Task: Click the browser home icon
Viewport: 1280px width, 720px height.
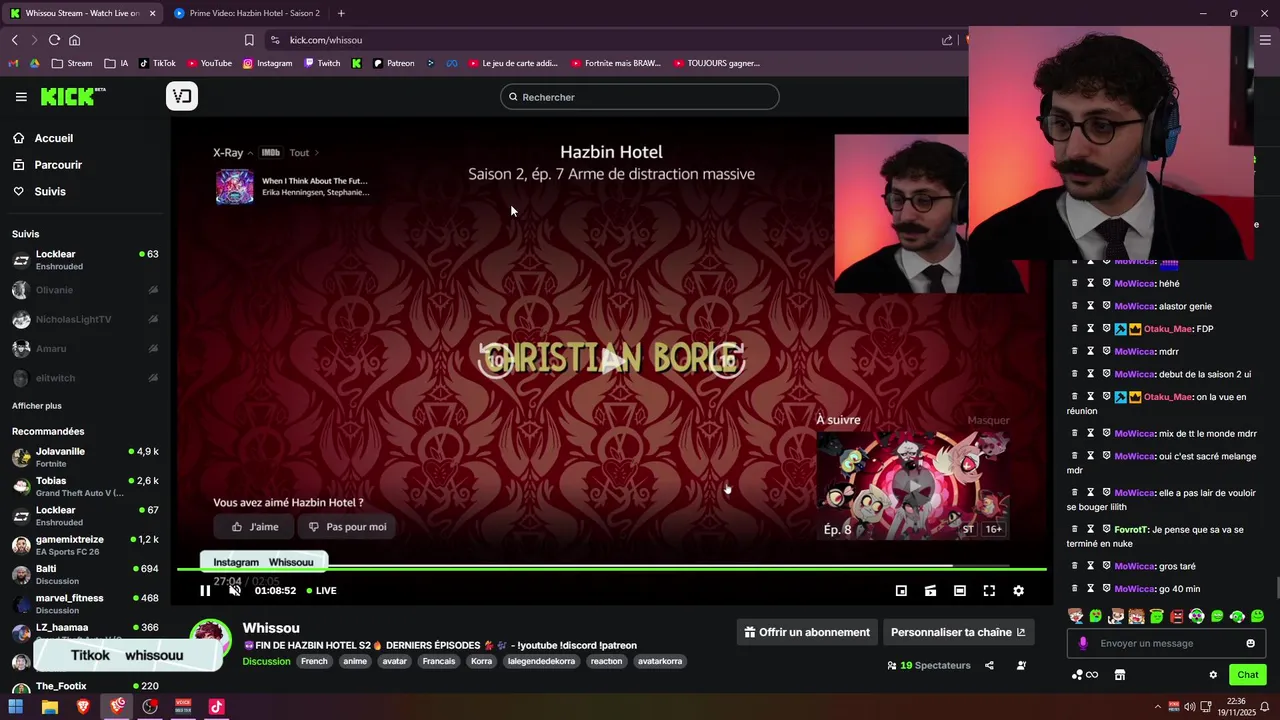Action: [x=74, y=40]
